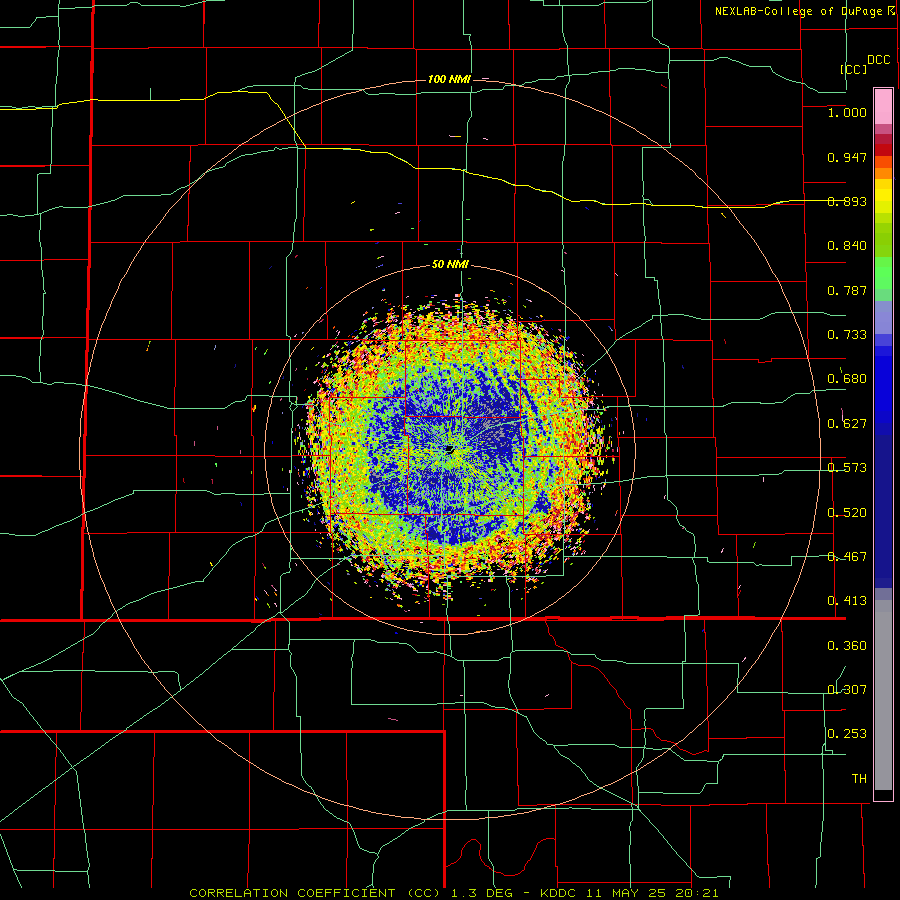Click the 0.680 color scale value

tap(847, 379)
